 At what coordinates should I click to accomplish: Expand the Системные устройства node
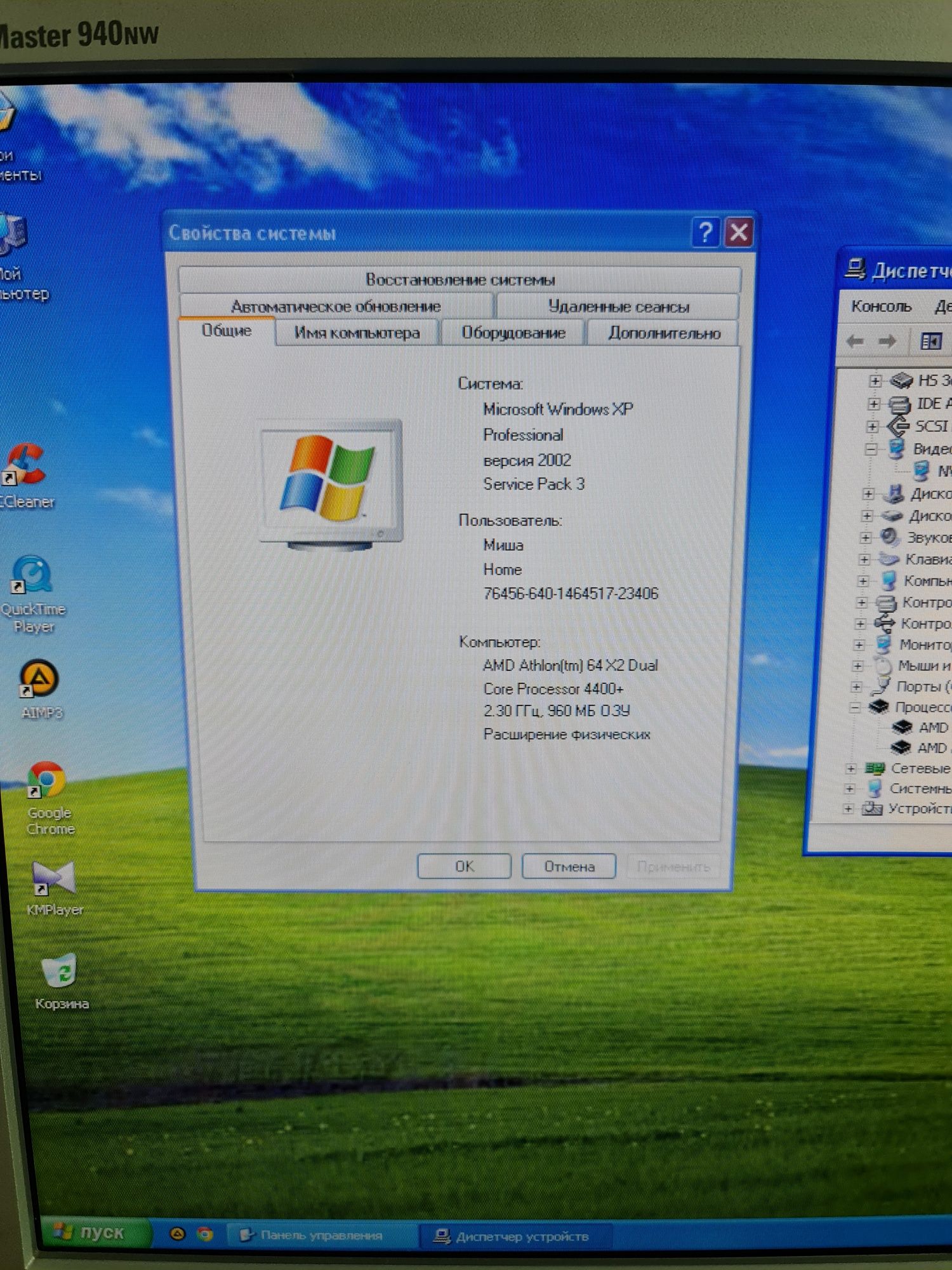pyautogui.click(x=850, y=789)
